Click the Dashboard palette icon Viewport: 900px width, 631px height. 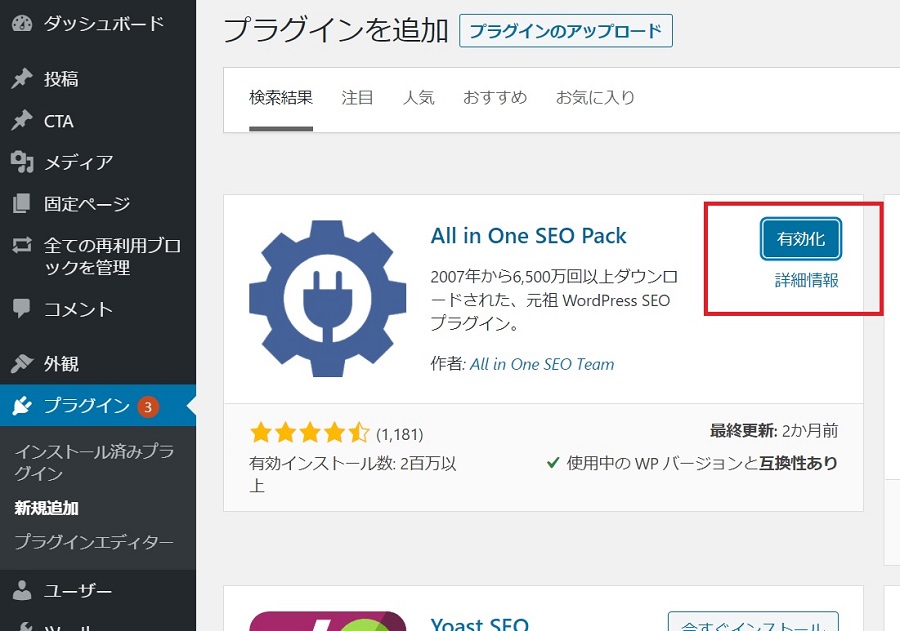[x=21, y=24]
